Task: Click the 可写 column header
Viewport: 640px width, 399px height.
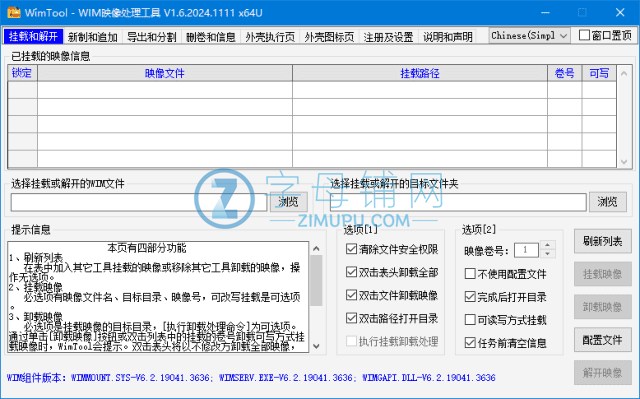Action: (599, 73)
